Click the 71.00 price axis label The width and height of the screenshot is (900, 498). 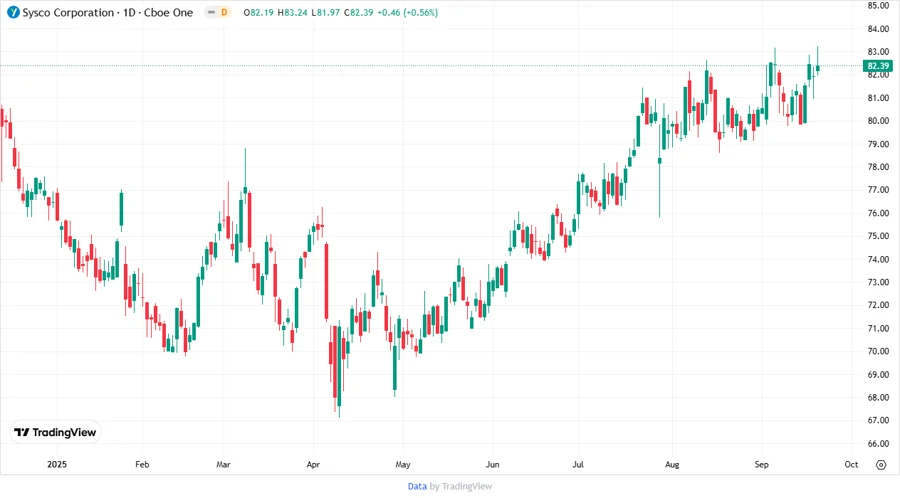click(878, 328)
